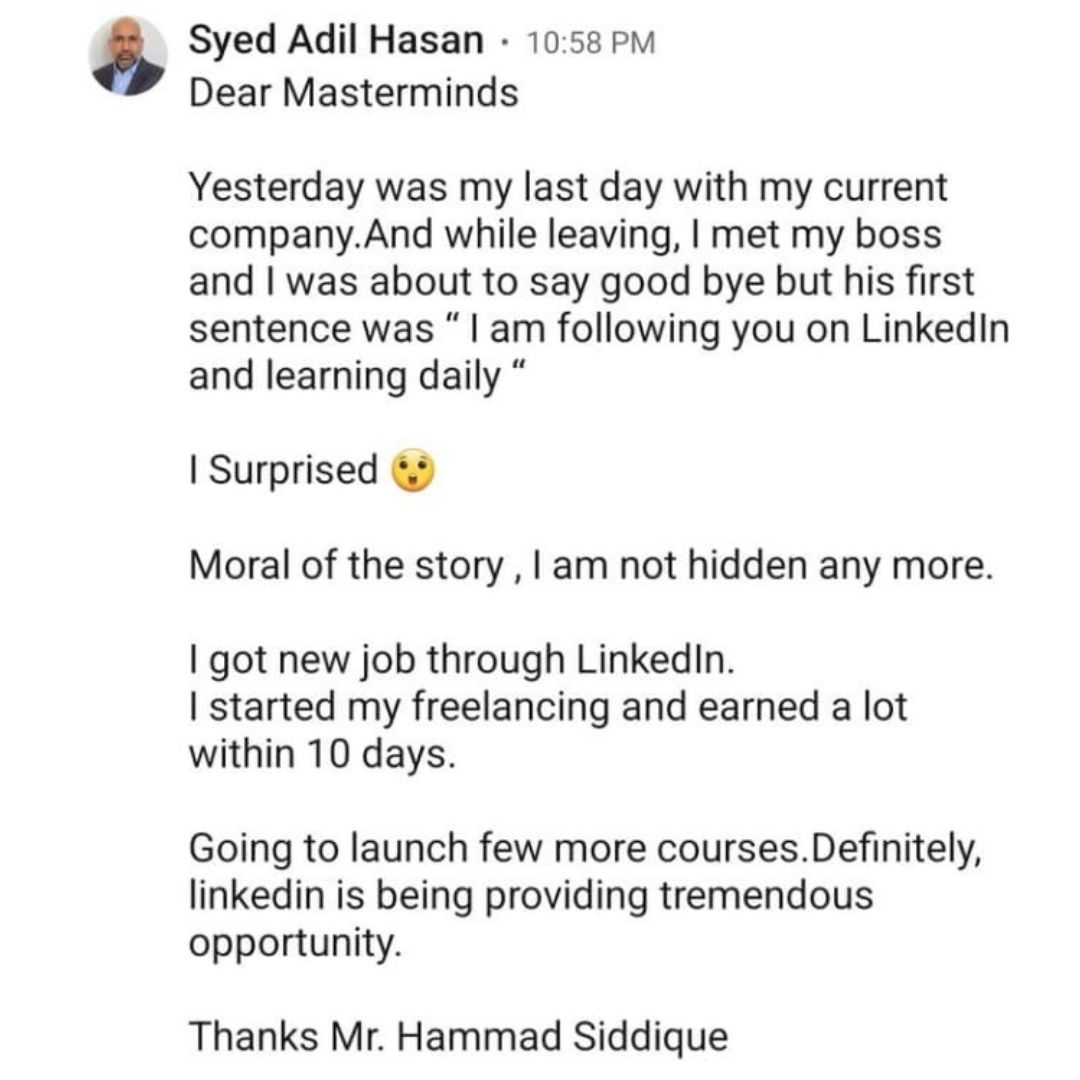
Task: Click the 'within 10 days.' text
Action: click(322, 754)
